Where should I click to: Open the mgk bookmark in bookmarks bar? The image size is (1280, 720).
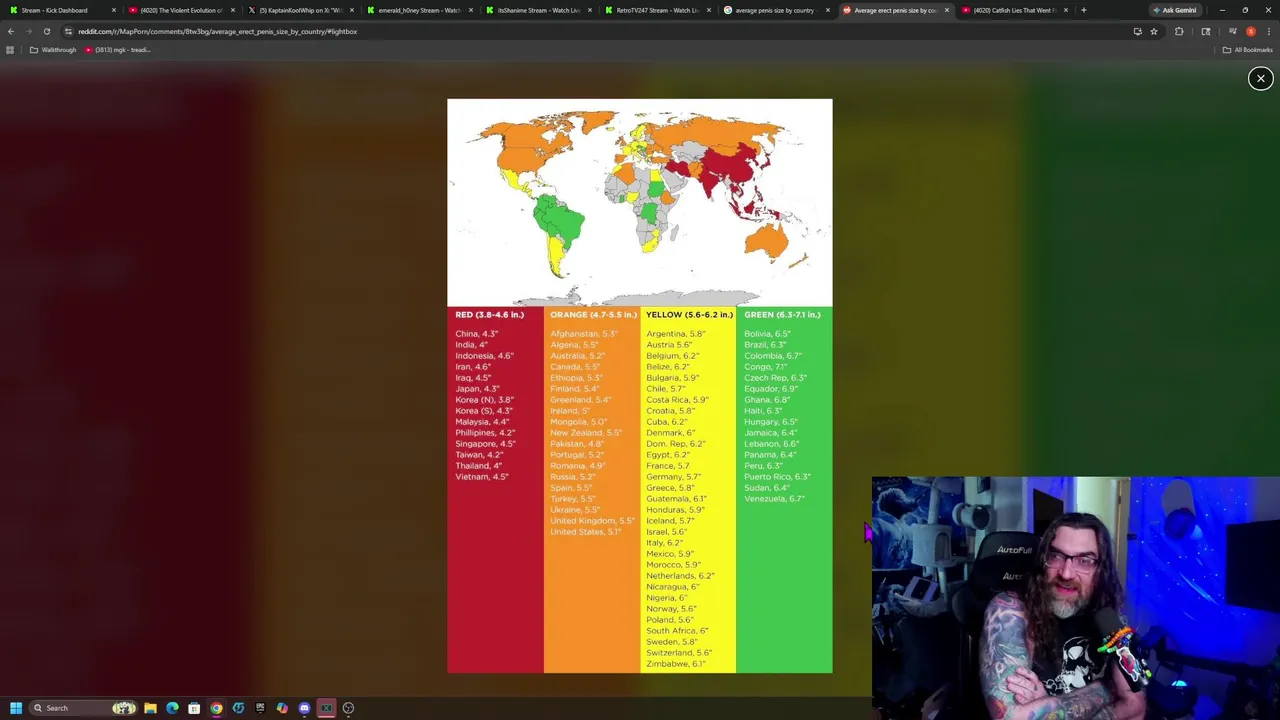click(x=118, y=50)
